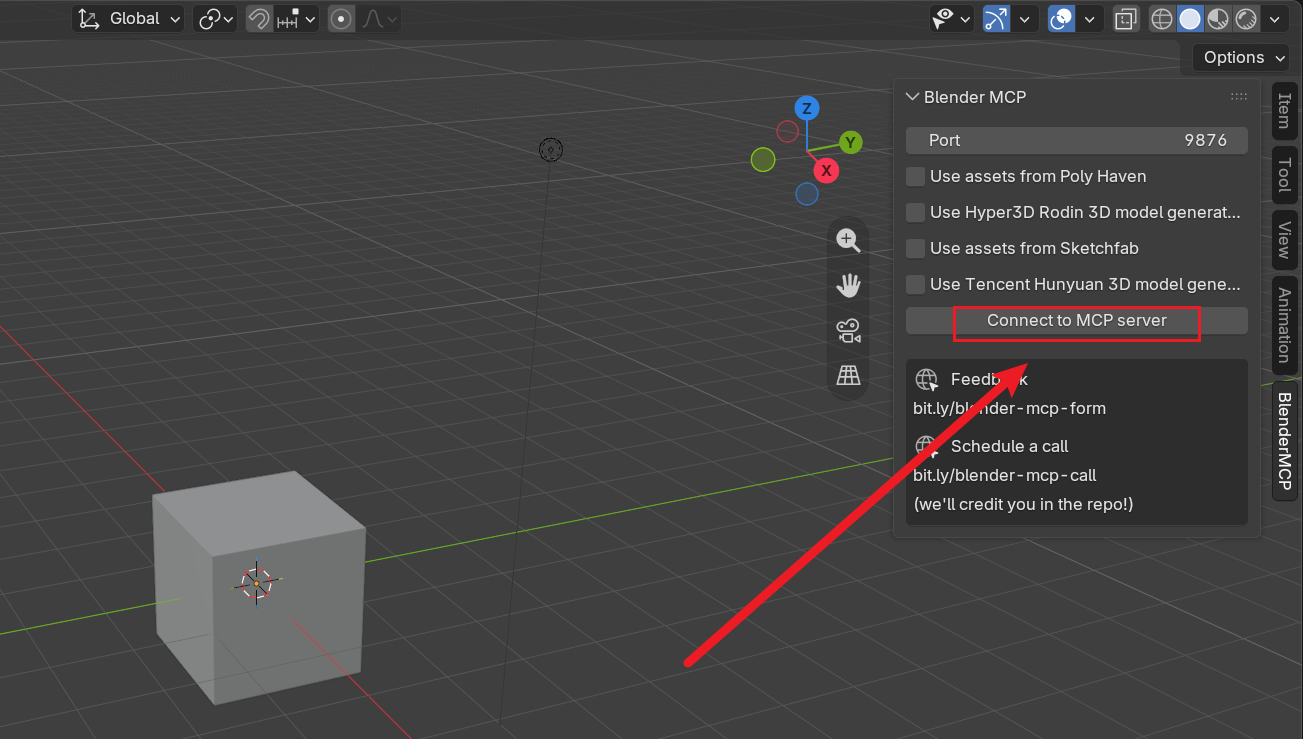Click the green Y axis gizmo
The height and width of the screenshot is (739, 1303).
pyautogui.click(x=850, y=142)
